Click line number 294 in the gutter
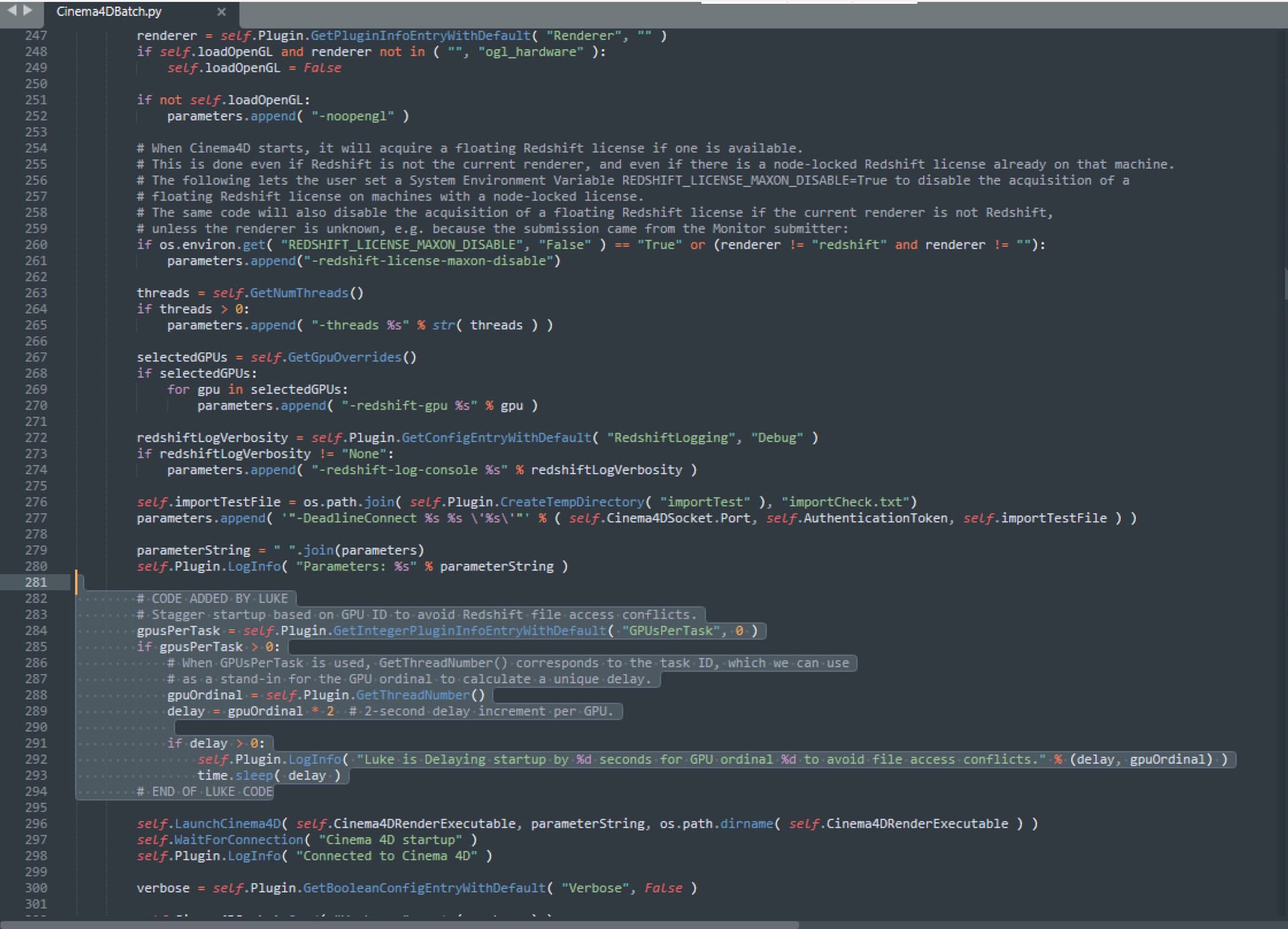Image resolution: width=1288 pixels, height=929 pixels. 36,791
